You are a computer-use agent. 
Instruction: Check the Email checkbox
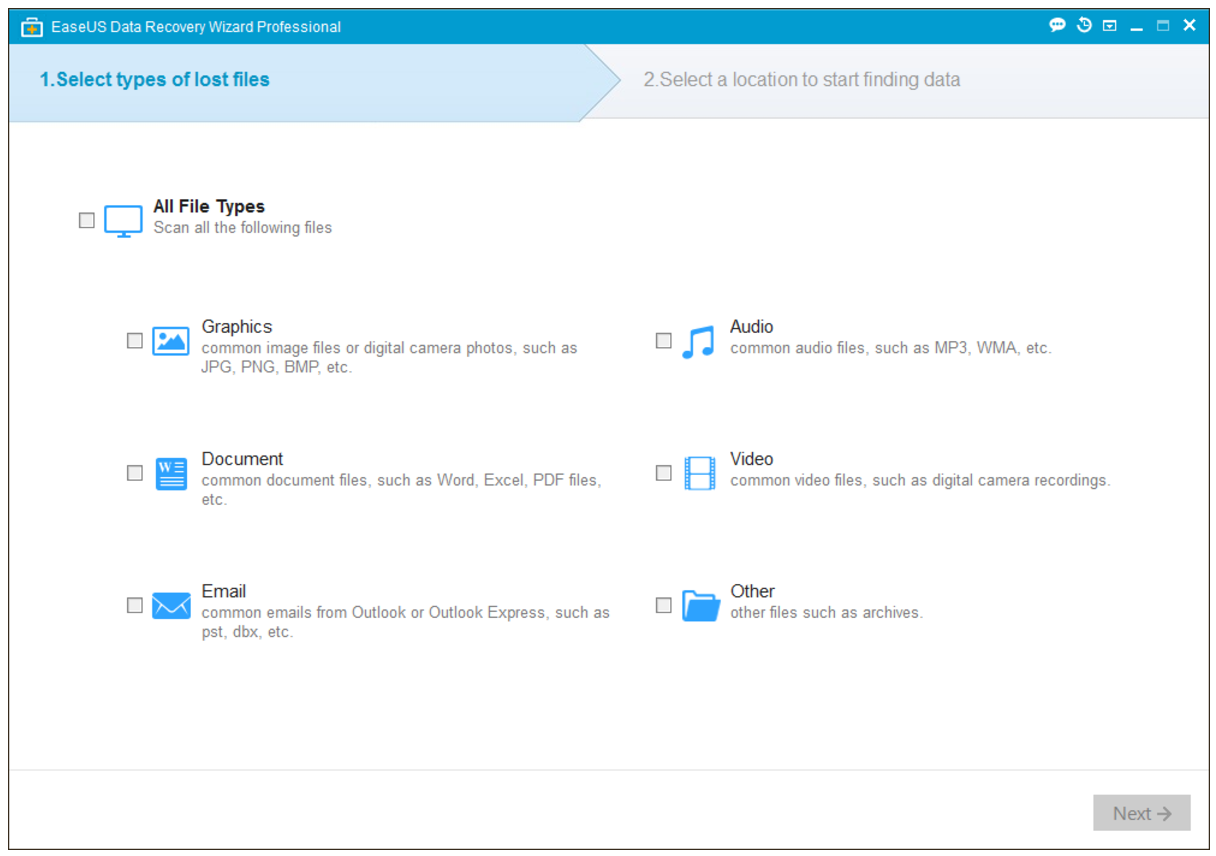click(x=135, y=605)
